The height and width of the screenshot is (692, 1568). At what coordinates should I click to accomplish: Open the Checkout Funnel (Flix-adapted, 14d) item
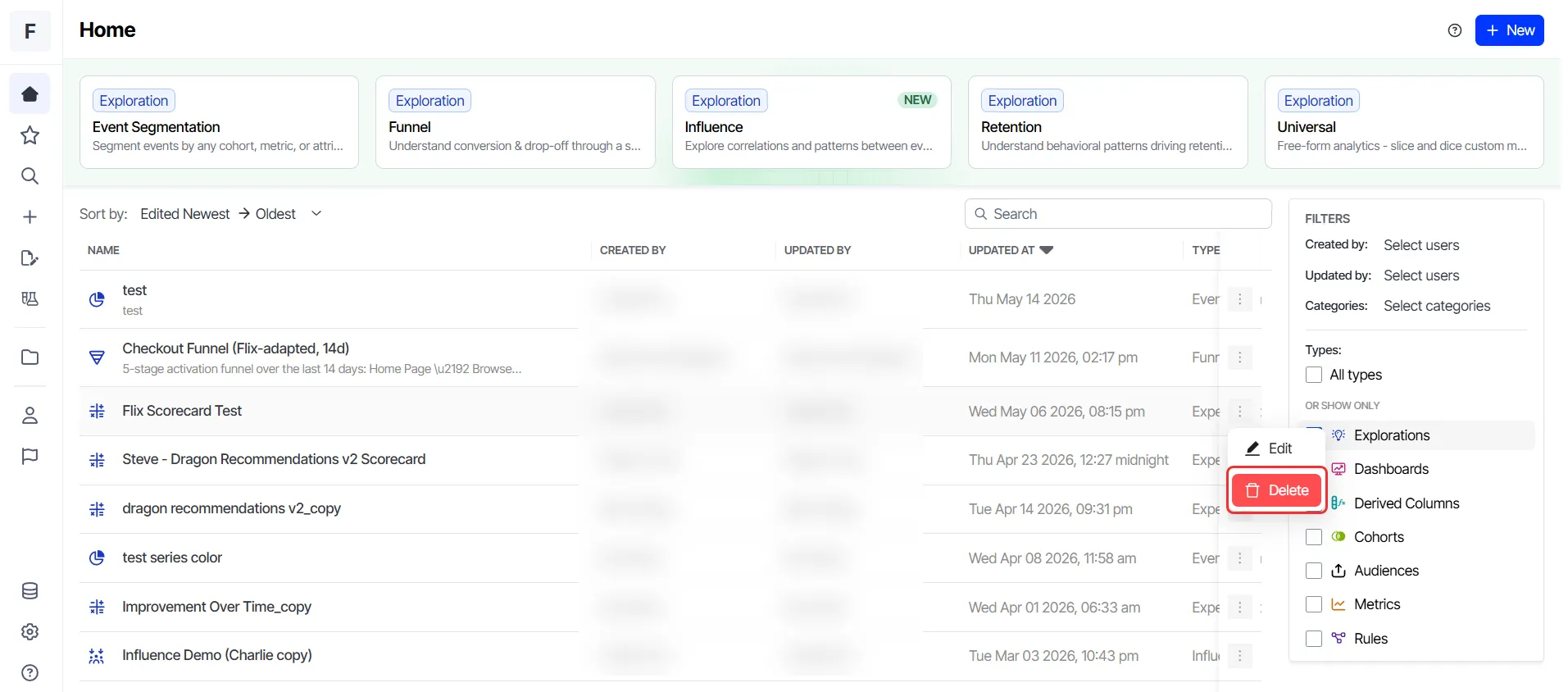tap(236, 348)
